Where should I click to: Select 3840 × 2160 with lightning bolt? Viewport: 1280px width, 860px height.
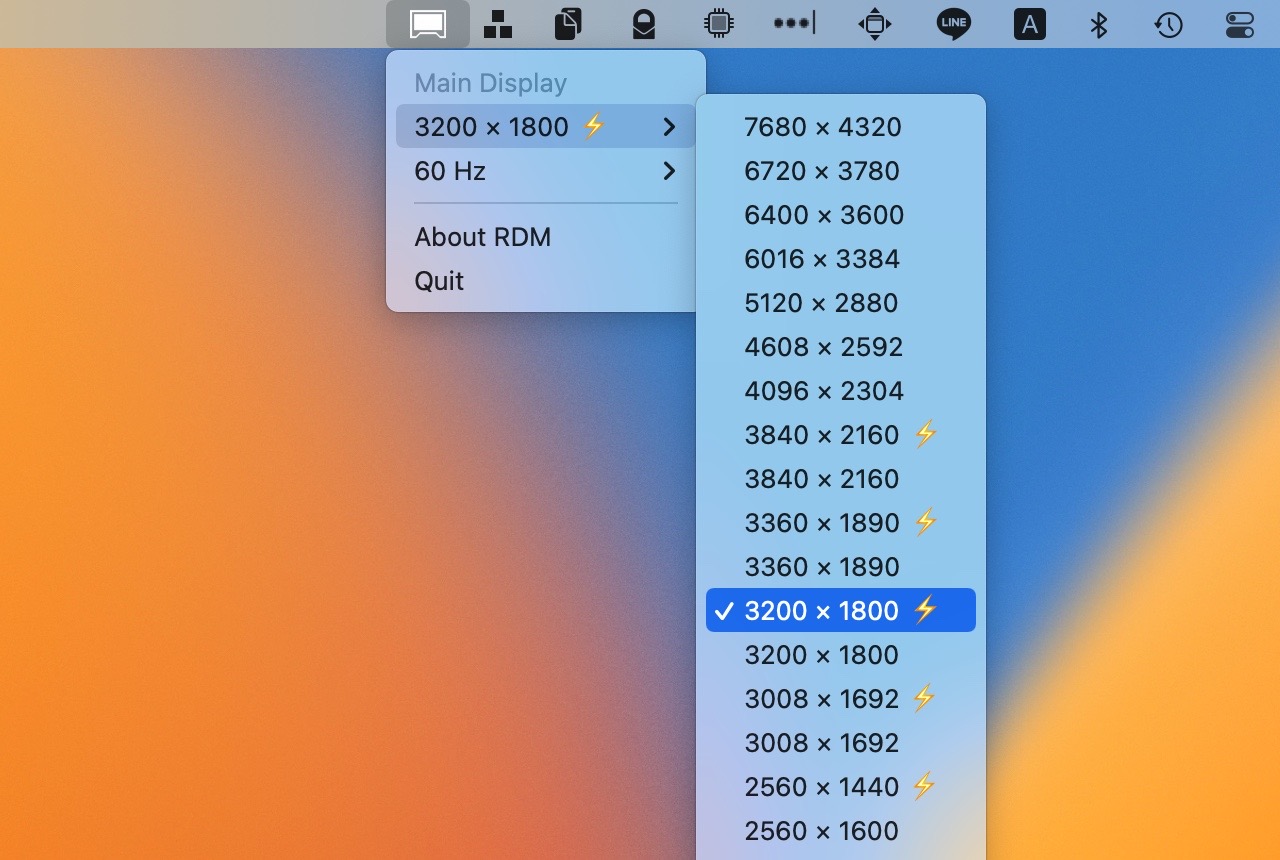pos(841,435)
